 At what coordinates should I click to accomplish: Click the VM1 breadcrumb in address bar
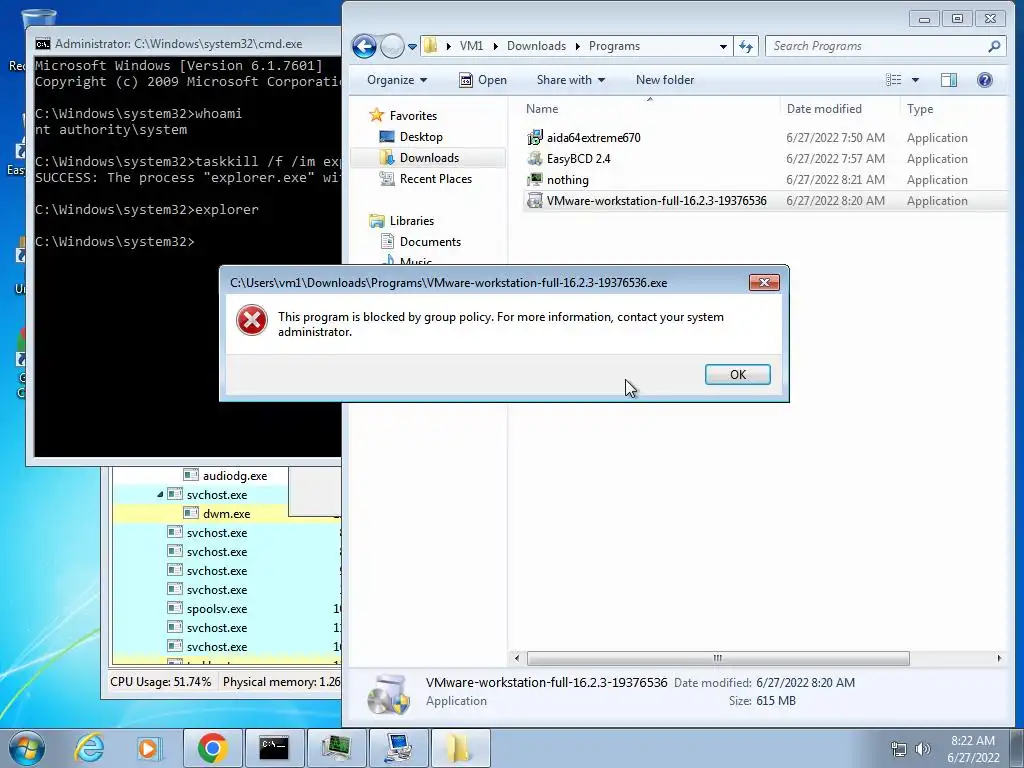471,46
